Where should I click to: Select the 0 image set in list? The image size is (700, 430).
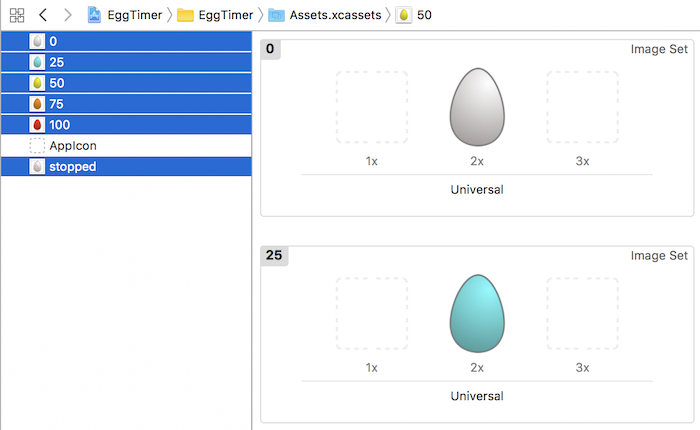pyautogui.click(x=53, y=41)
